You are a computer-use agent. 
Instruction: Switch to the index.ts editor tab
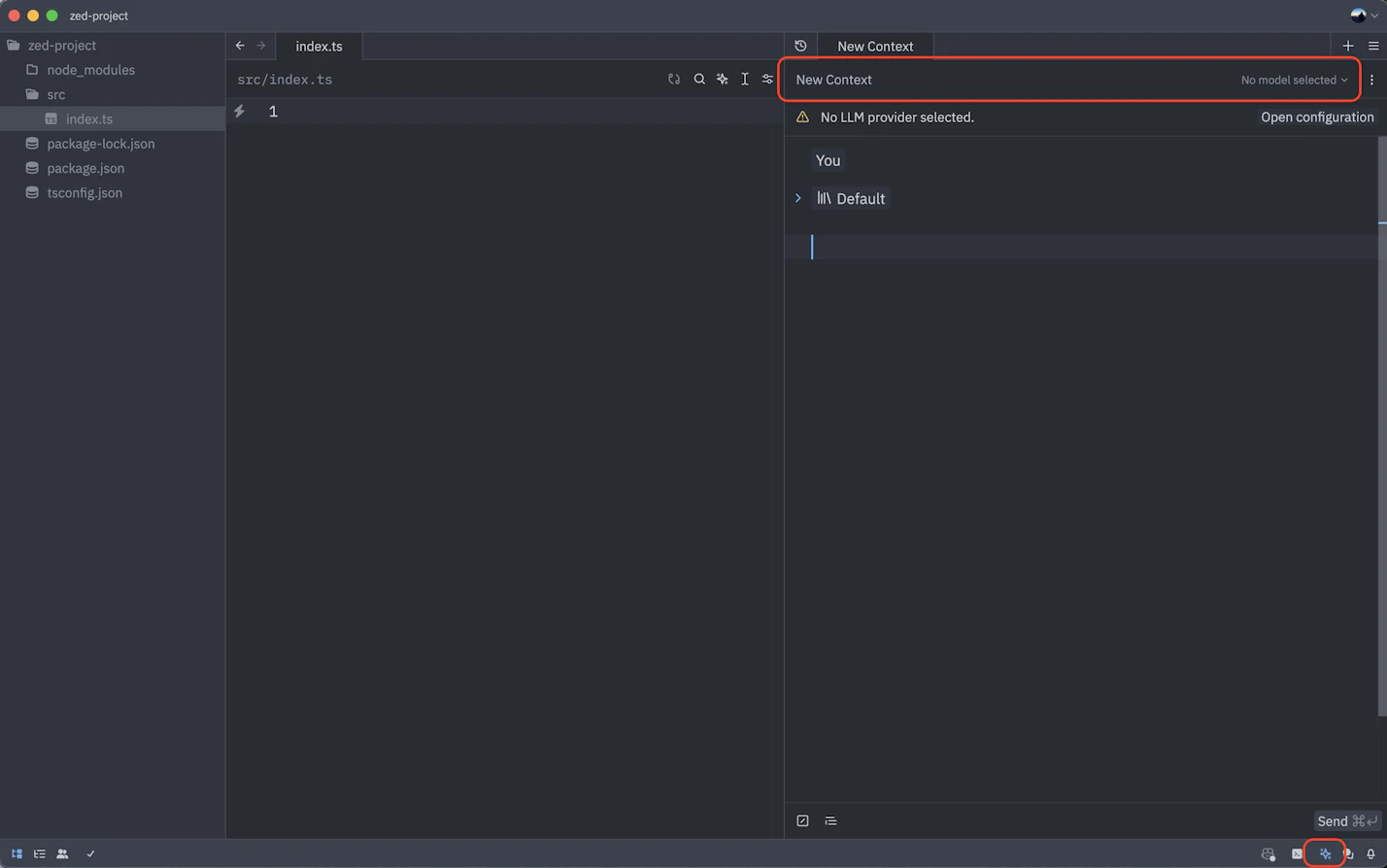tap(319, 46)
